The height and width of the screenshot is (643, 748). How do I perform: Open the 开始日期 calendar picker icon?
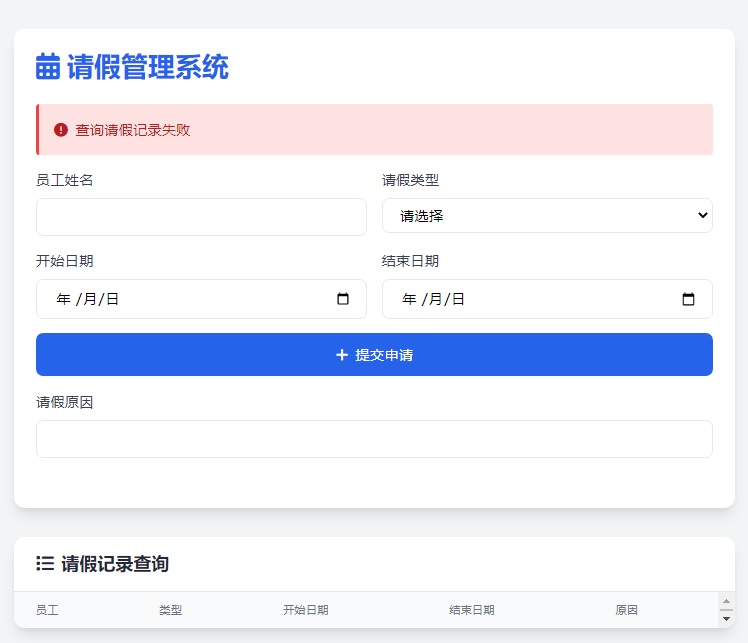click(343, 299)
